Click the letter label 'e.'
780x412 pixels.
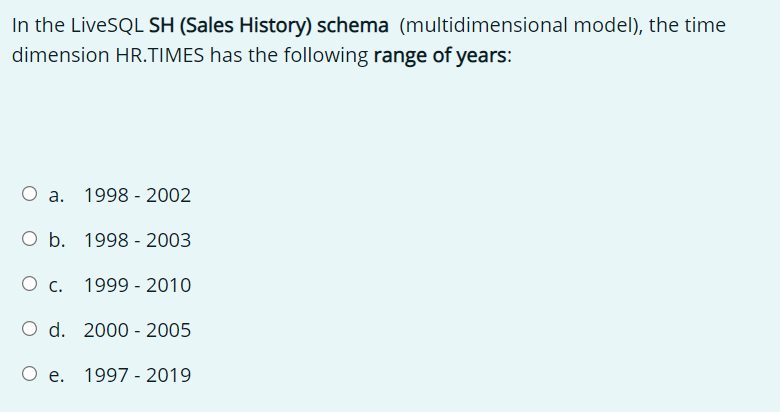click(56, 376)
